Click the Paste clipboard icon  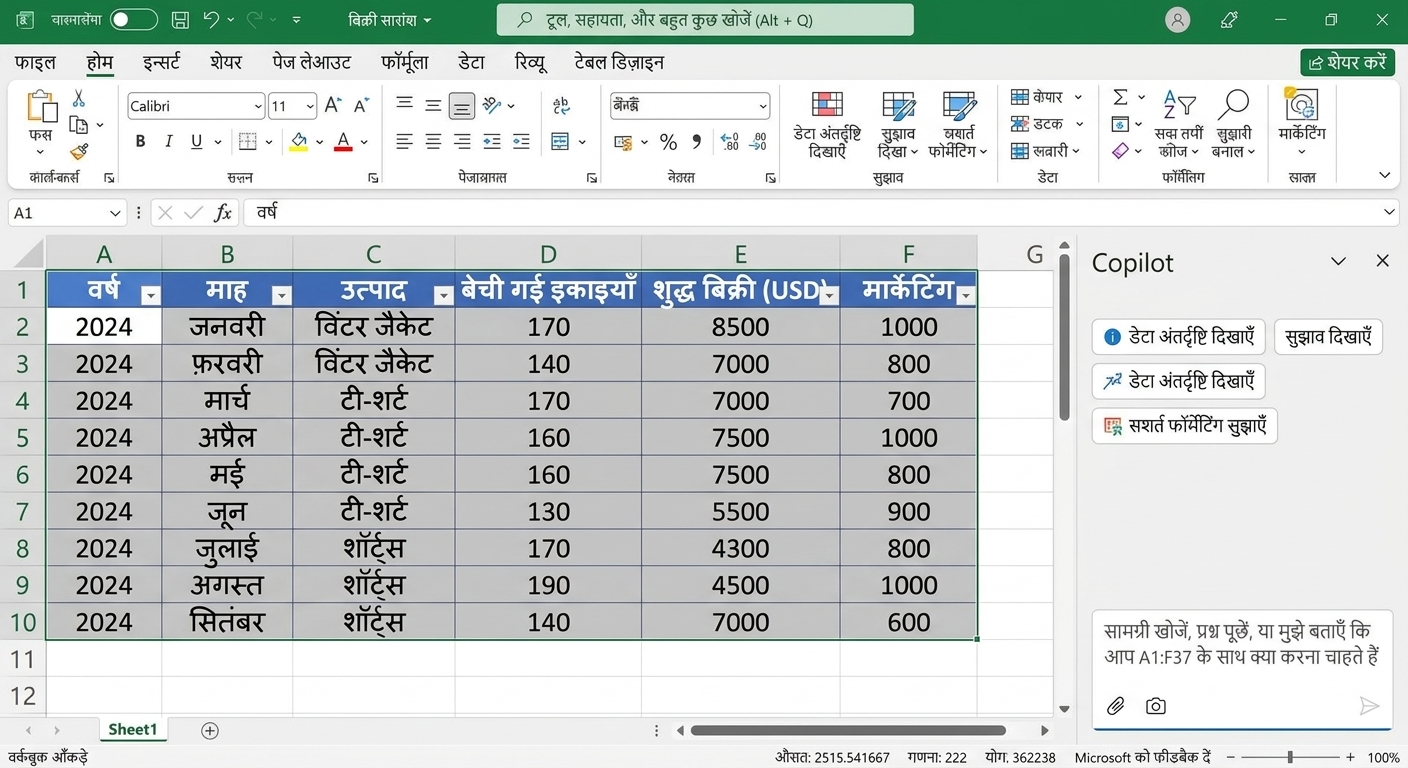(41, 108)
